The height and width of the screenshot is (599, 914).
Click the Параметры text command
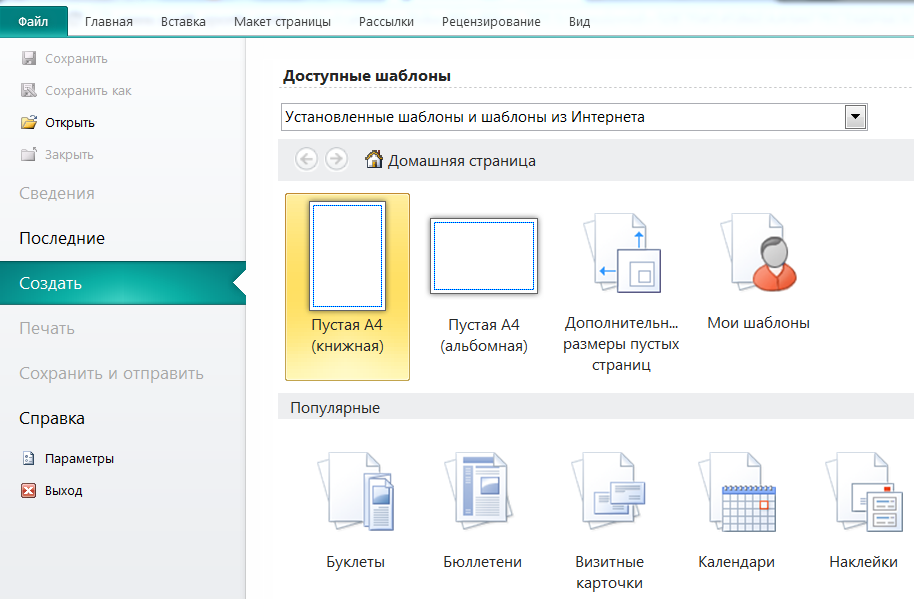[x=79, y=458]
